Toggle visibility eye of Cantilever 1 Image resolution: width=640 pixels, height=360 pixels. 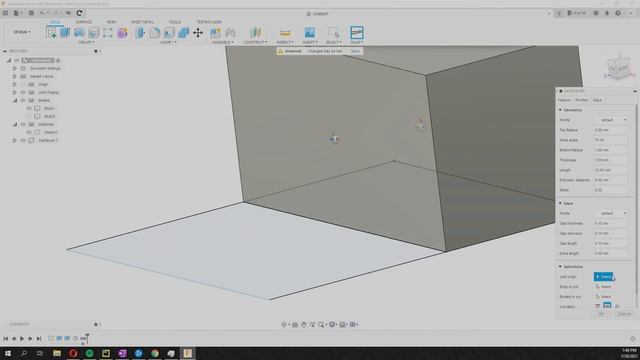23,140
